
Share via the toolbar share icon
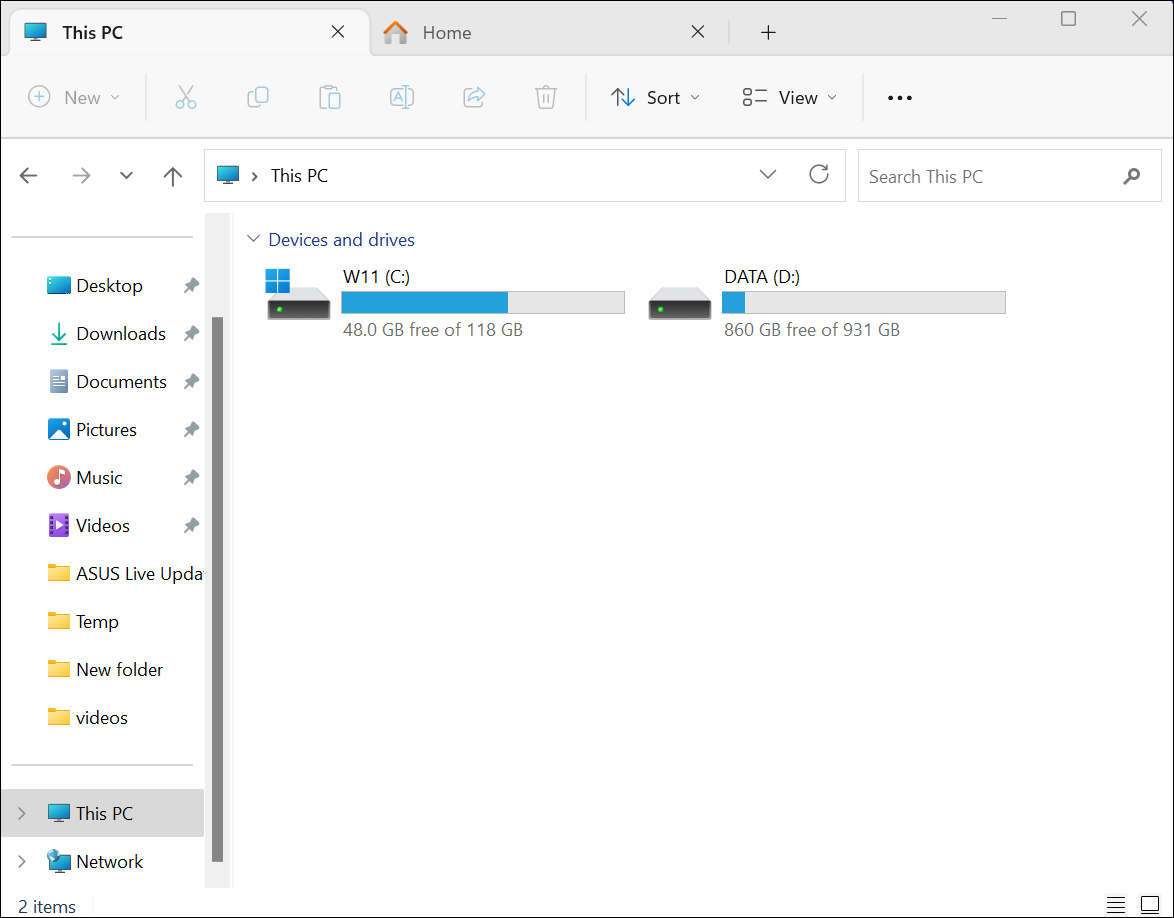tap(474, 97)
